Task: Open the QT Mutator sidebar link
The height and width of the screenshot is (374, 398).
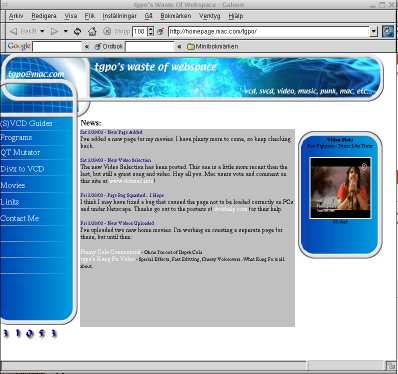Action: click(x=20, y=152)
